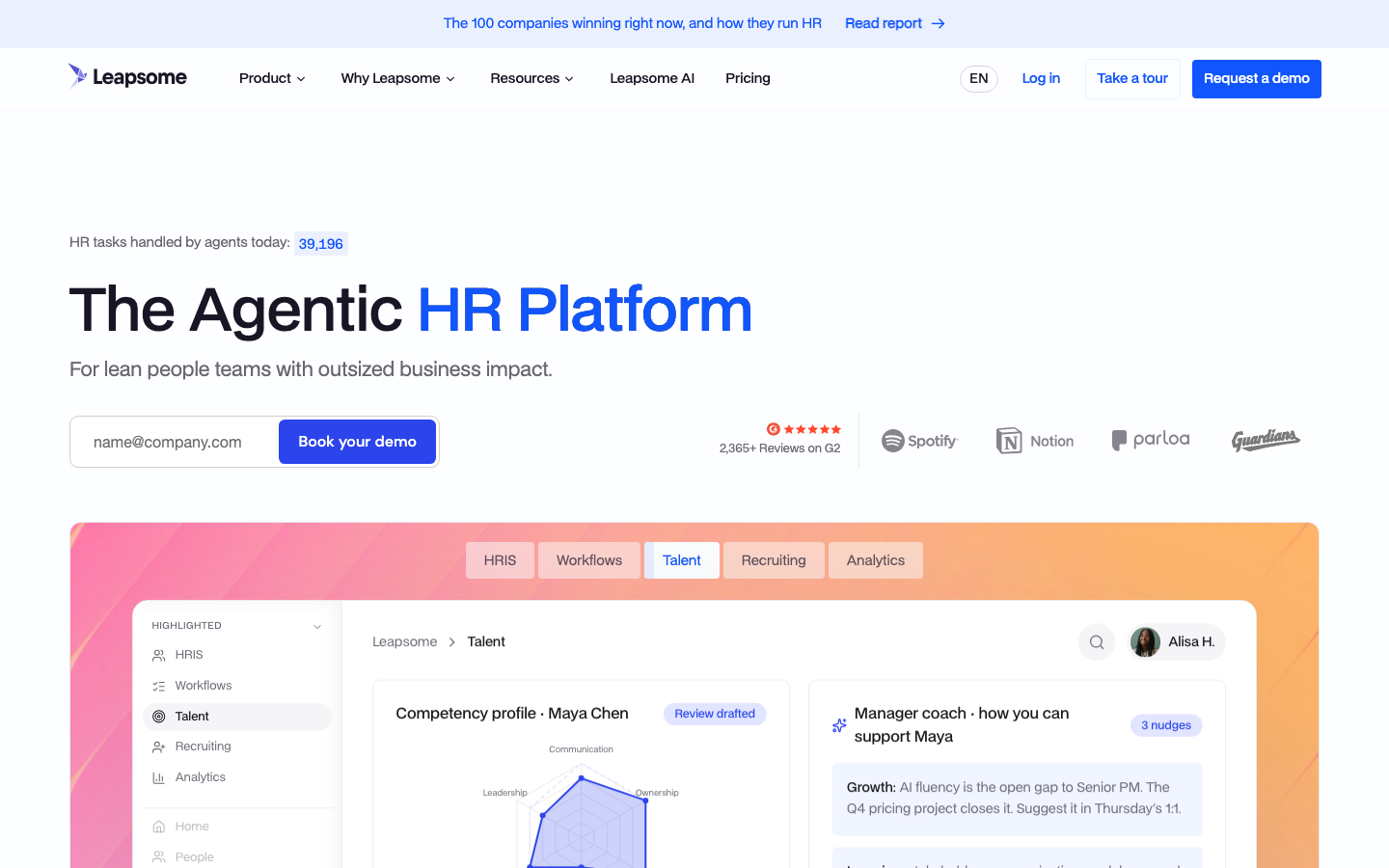Open search with the magnifier icon
The image size is (1389, 868).
(1097, 642)
